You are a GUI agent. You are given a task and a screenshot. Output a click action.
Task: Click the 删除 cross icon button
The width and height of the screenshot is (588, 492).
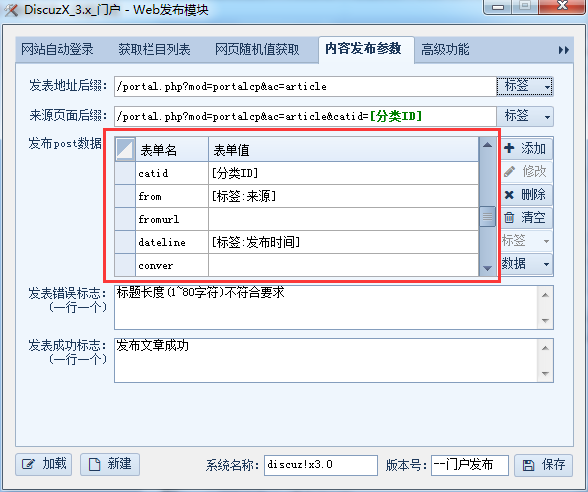tap(527, 195)
